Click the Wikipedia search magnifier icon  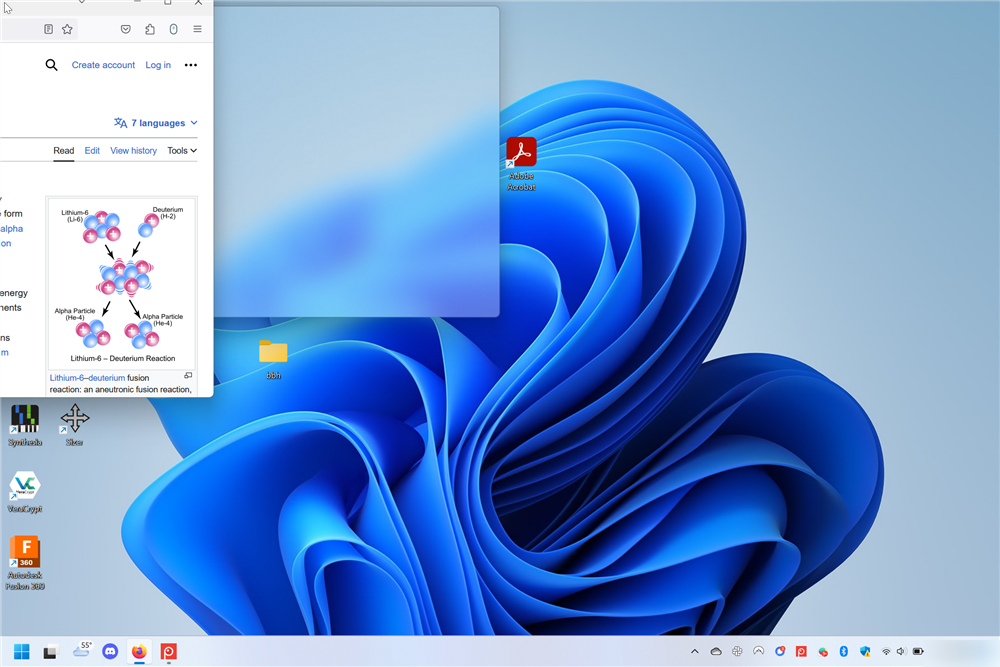[x=51, y=65]
